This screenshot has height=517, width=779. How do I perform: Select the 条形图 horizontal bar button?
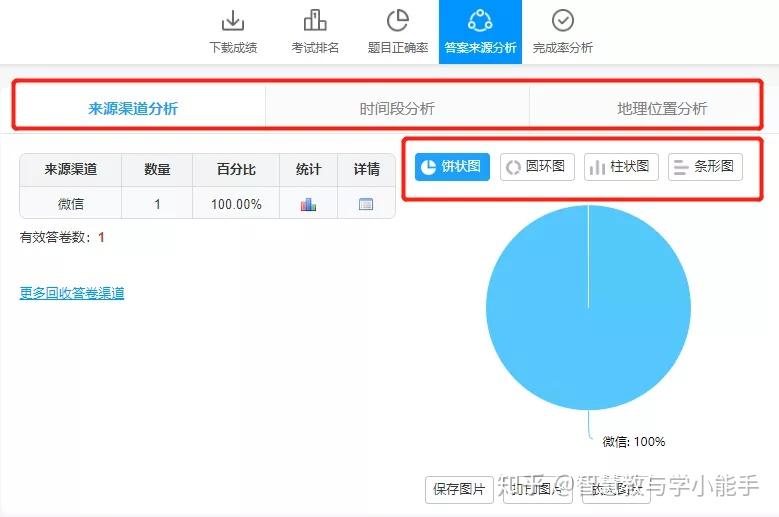coord(705,167)
